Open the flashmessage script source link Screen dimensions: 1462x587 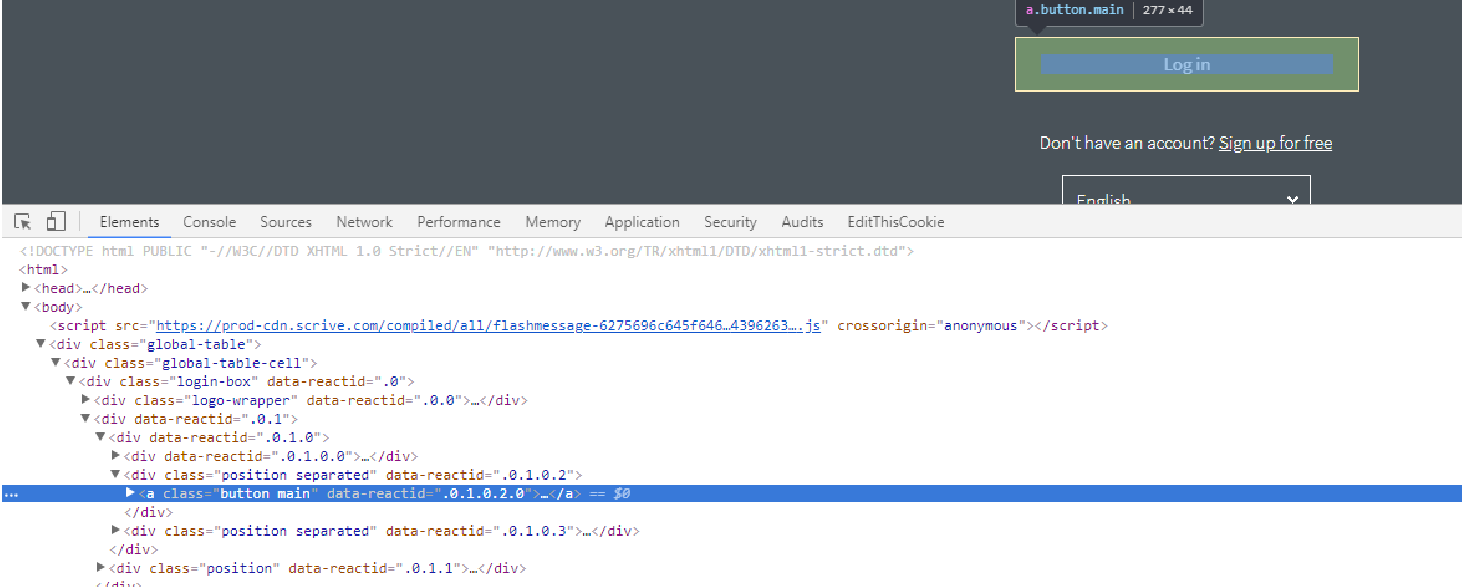click(488, 325)
